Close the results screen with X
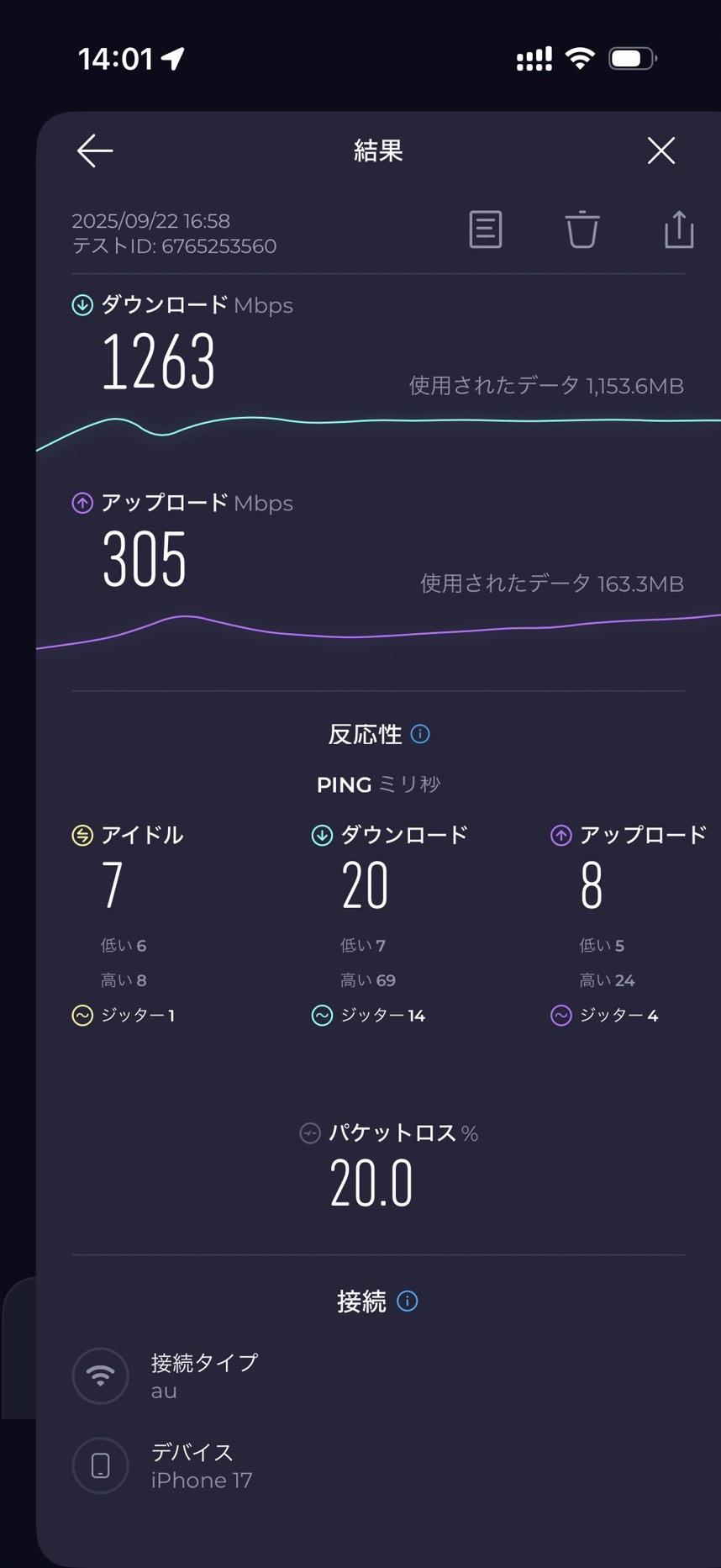Viewport: 721px width, 1568px height. 661,151
